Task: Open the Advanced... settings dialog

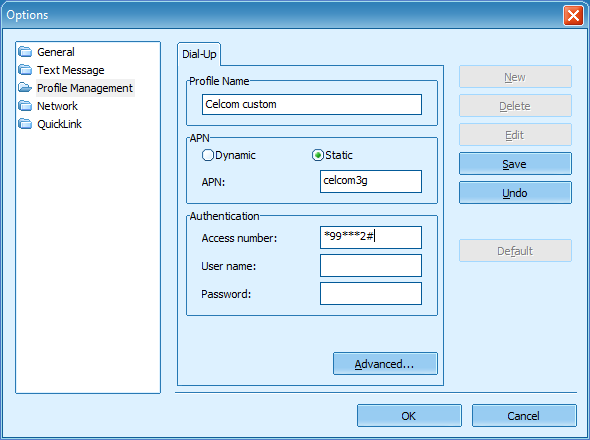Action: tap(385, 364)
